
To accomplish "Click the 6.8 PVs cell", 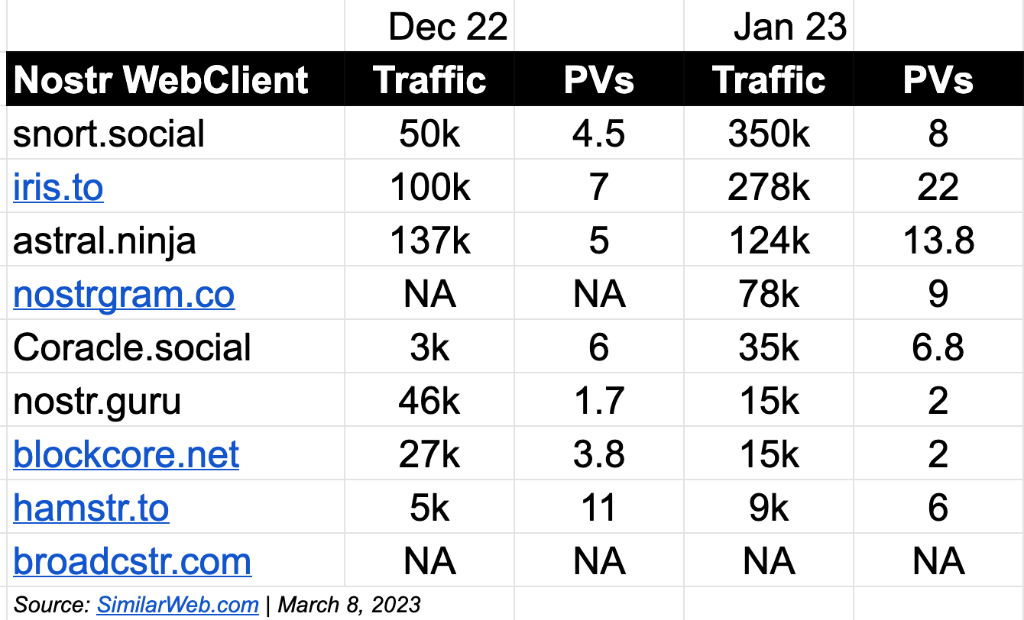I will 938,348.
